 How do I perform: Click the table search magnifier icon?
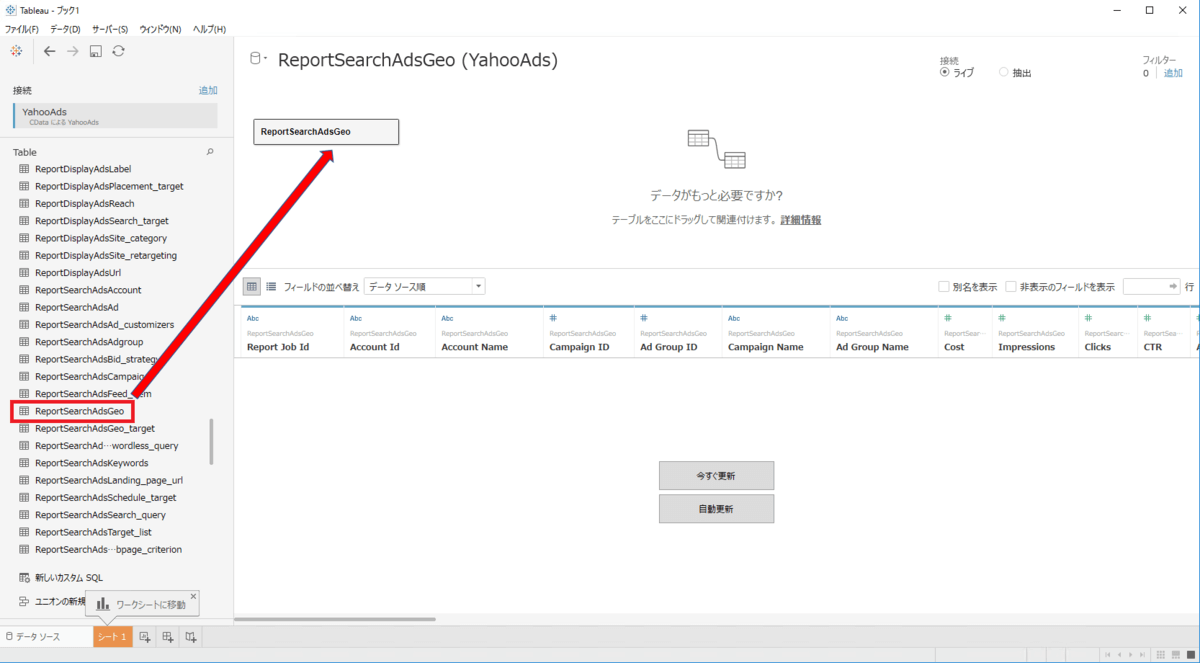coord(210,152)
